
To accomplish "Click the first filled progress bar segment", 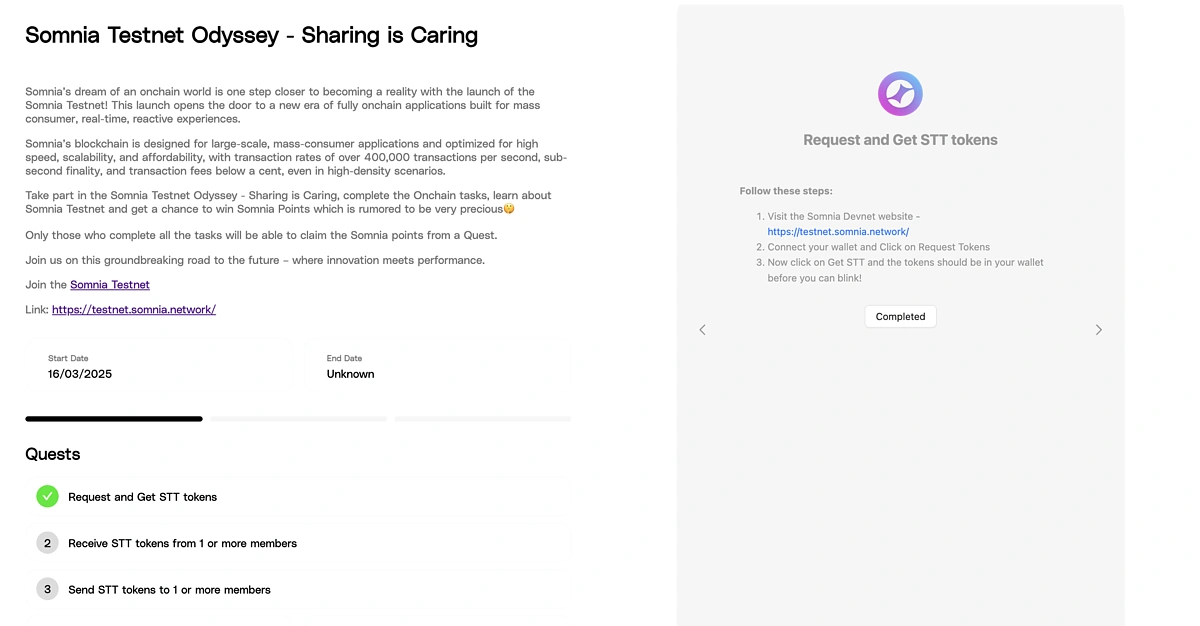I will [114, 419].
